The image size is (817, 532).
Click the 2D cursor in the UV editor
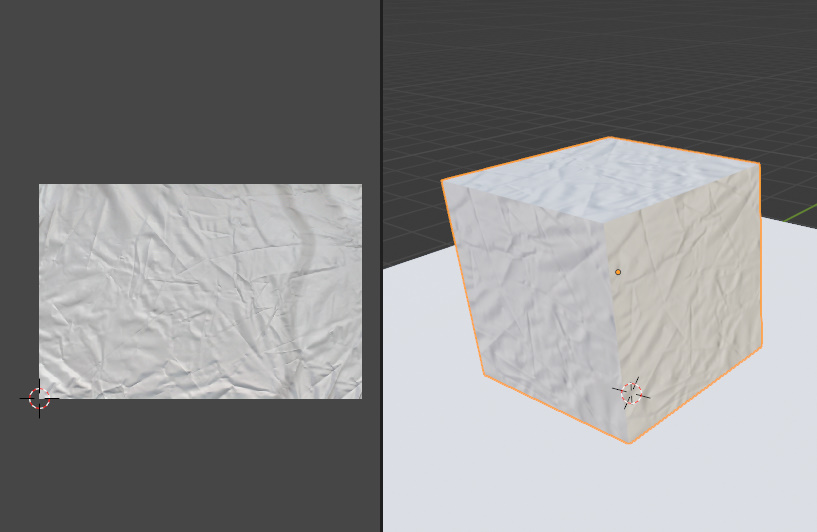click(x=39, y=399)
